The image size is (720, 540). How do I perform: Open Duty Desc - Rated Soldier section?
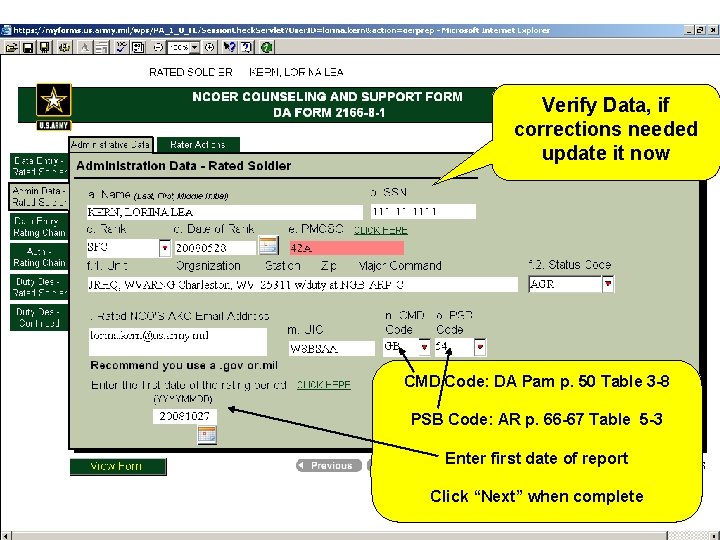pos(39,287)
